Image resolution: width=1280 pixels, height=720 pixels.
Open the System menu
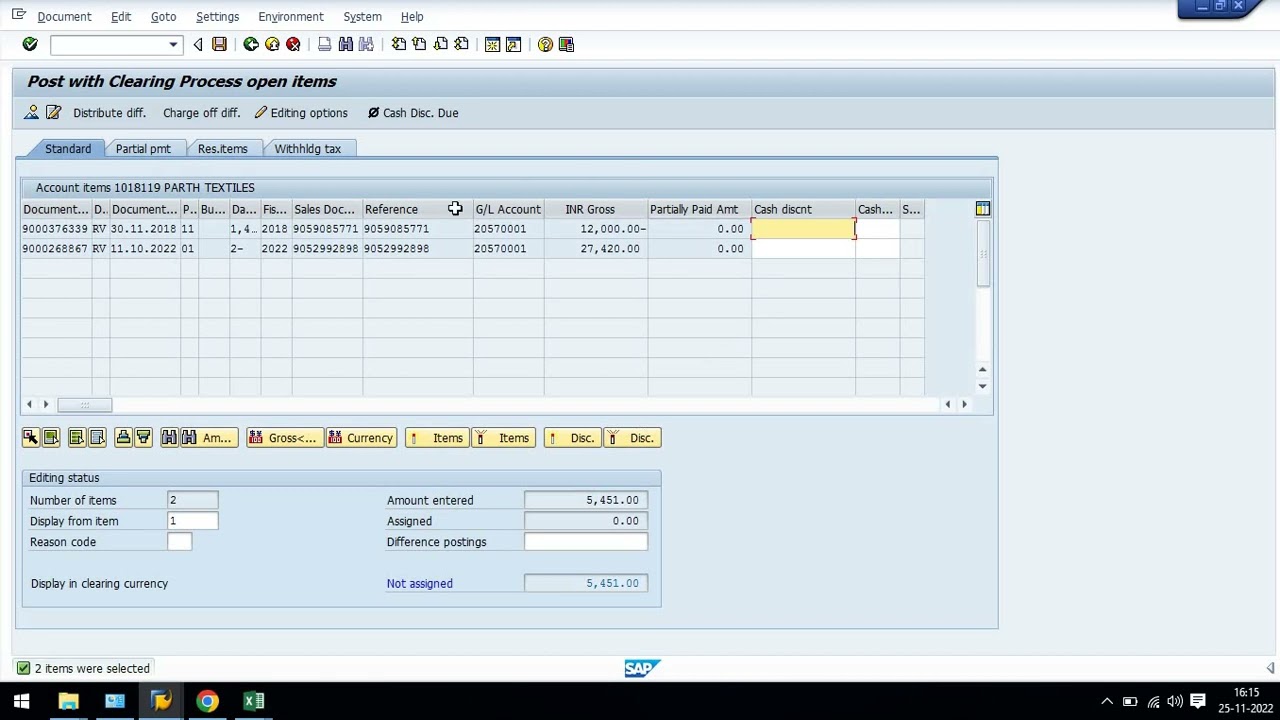coord(362,17)
